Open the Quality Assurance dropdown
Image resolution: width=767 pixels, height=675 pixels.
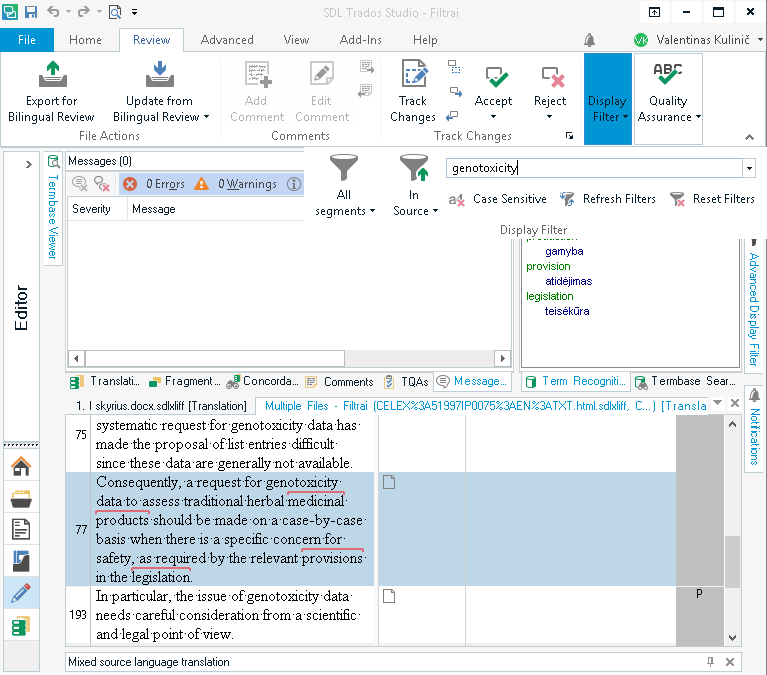tap(668, 99)
